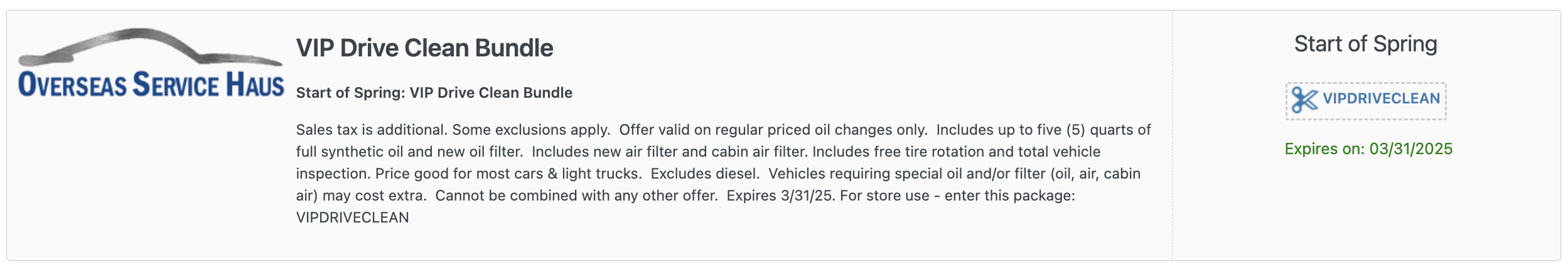
Task: Click the word Service in the logo
Action: tap(176, 85)
